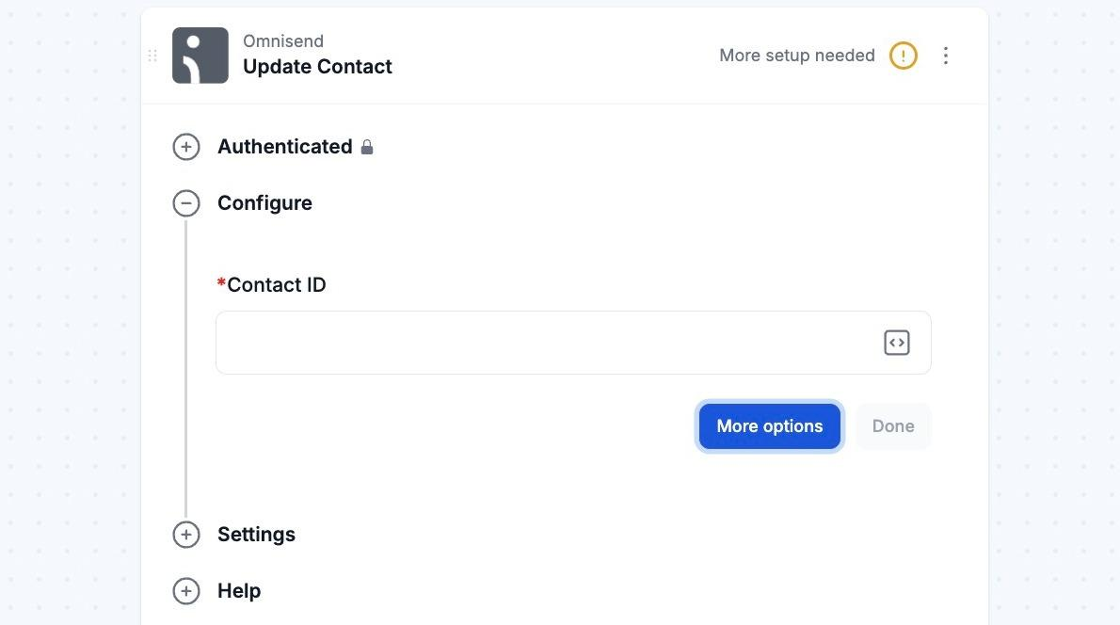Open the Help section label
1120x625 pixels.
[239, 591]
